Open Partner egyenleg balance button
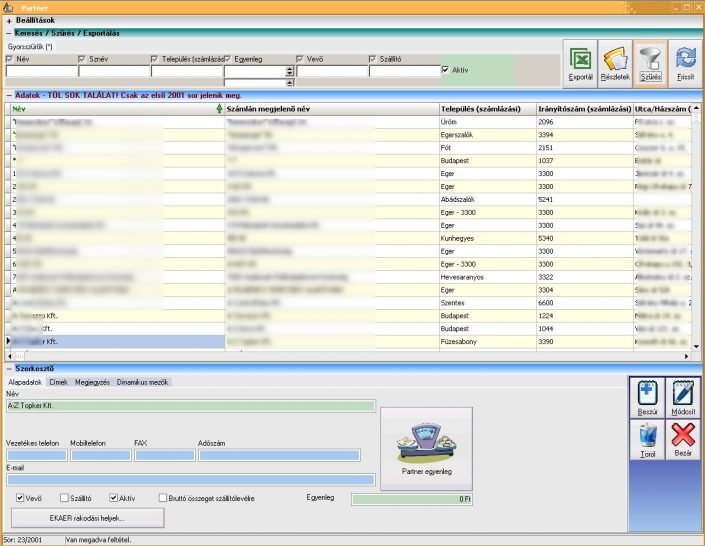 point(427,444)
